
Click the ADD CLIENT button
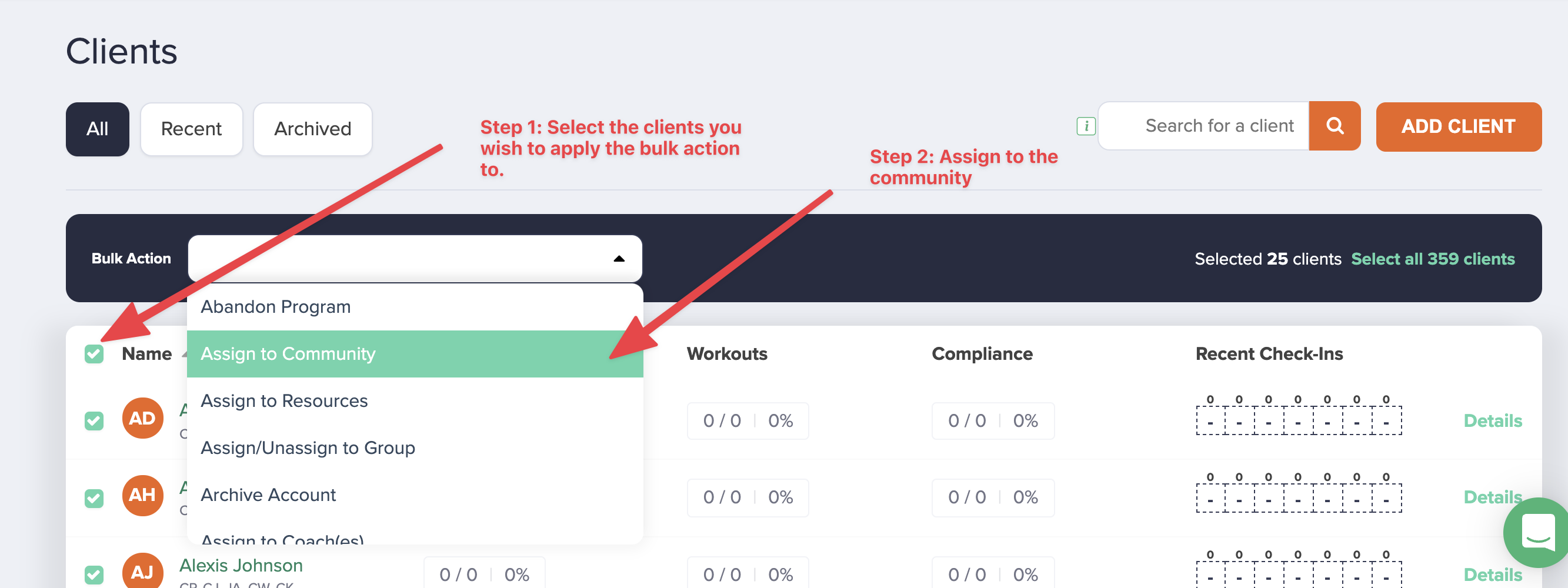click(1459, 126)
